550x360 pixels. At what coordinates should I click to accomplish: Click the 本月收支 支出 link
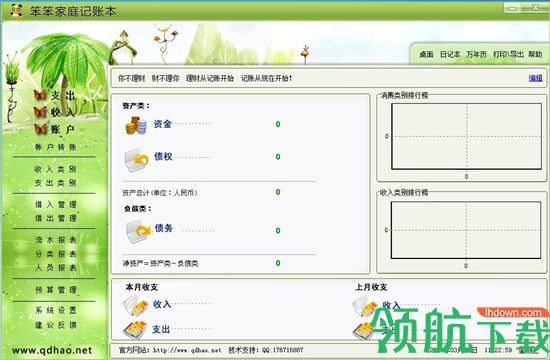click(161, 329)
